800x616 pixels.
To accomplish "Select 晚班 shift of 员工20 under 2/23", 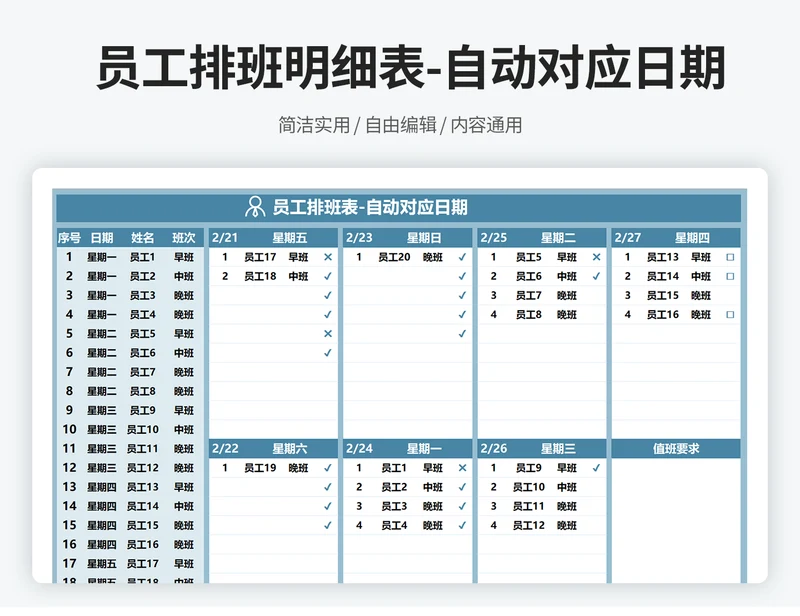I will click(x=433, y=257).
